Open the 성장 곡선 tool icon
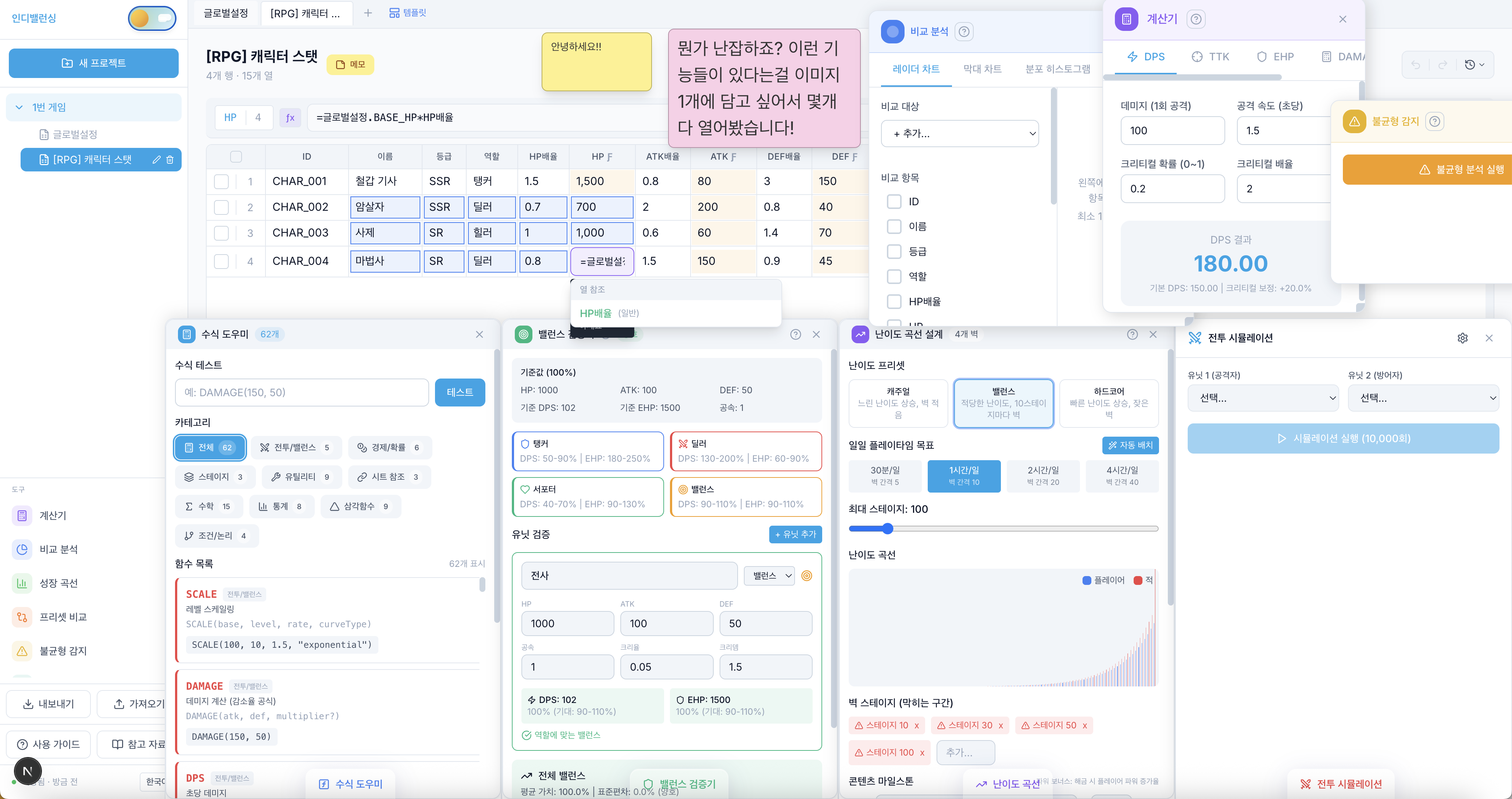1512x799 pixels. (22, 583)
